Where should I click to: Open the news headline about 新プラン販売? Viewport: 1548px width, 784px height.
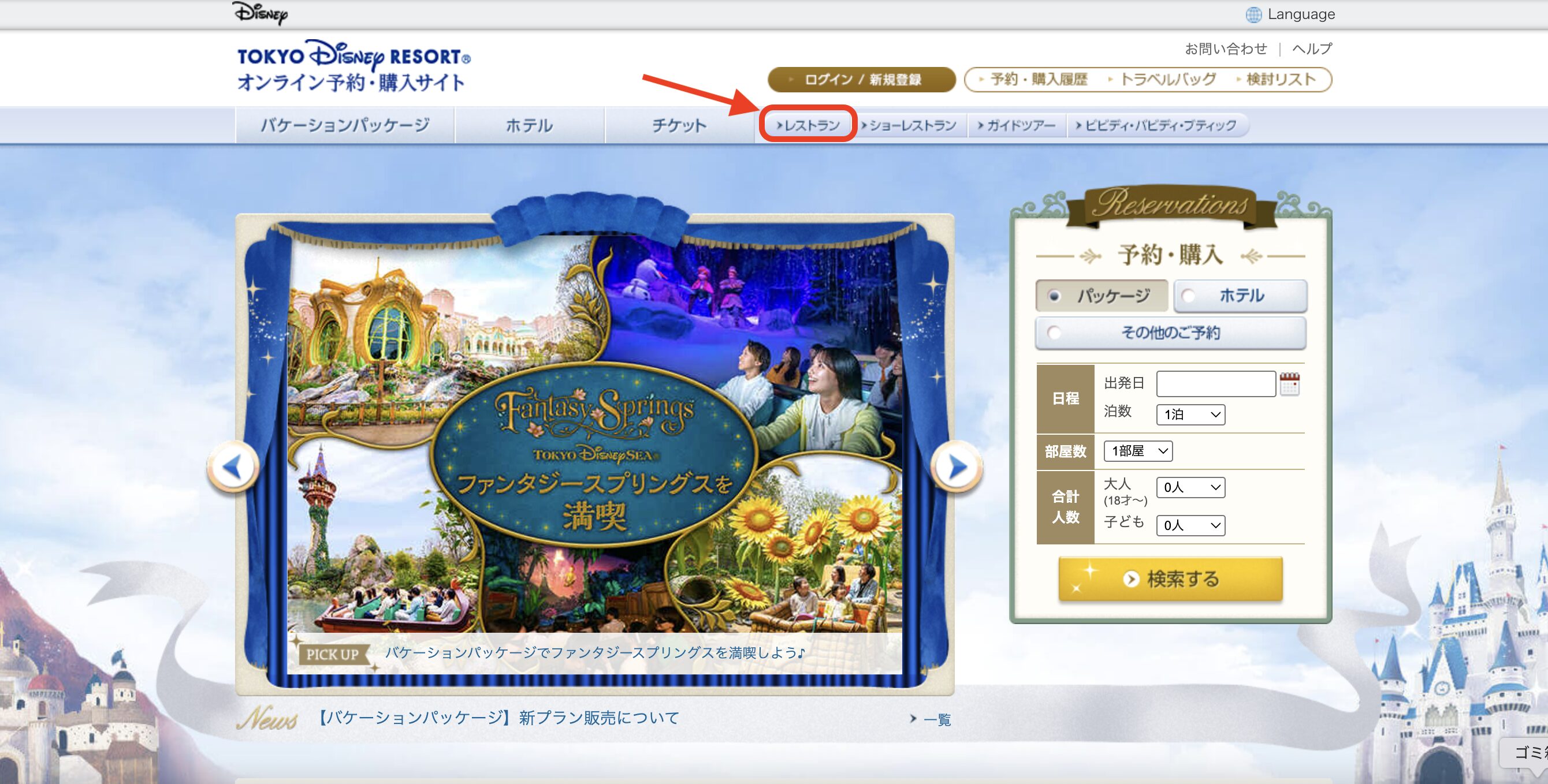497,718
